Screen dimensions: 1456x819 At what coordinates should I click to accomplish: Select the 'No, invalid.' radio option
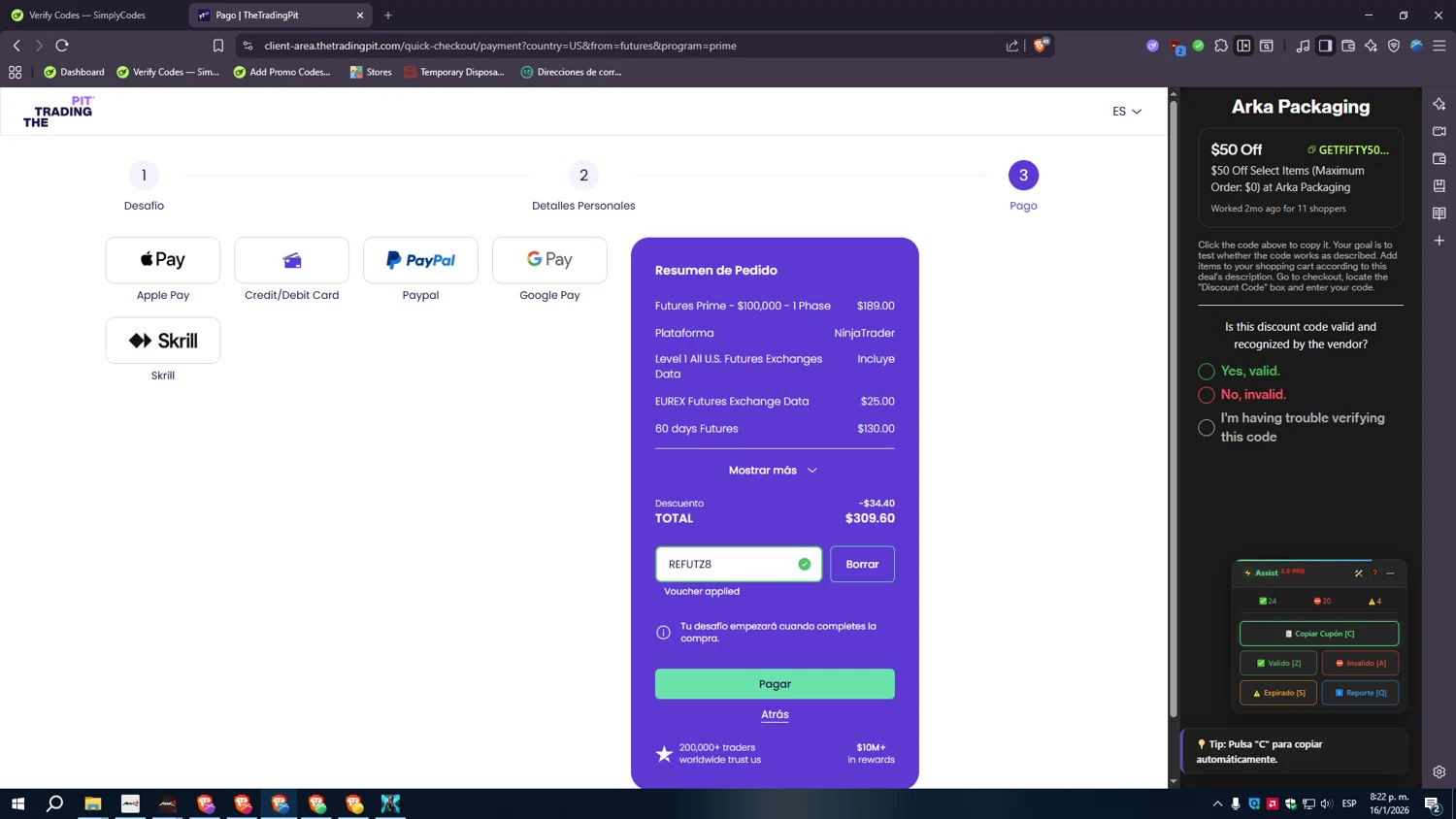1207,395
